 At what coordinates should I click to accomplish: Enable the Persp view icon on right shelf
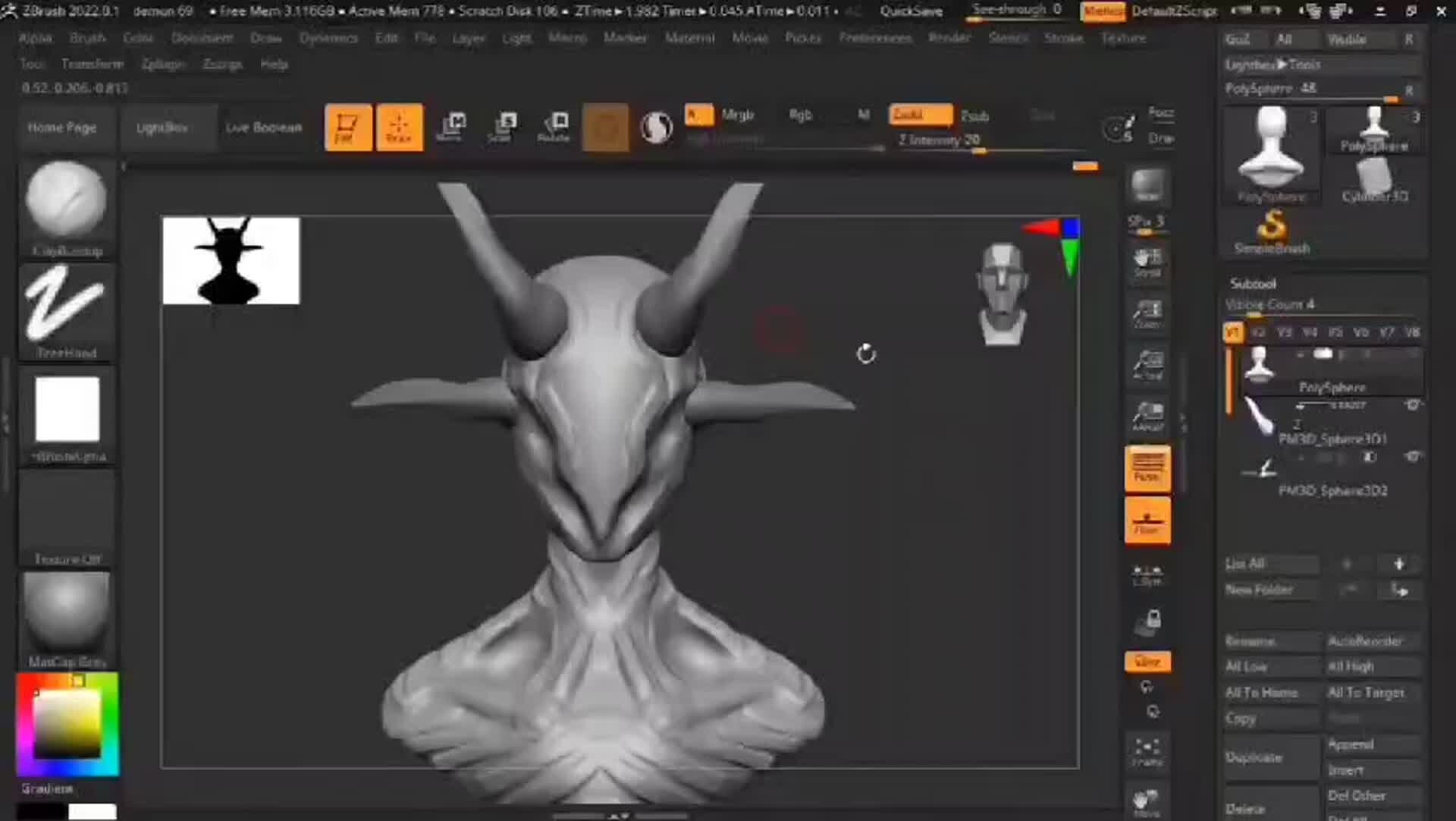[x=1147, y=469]
